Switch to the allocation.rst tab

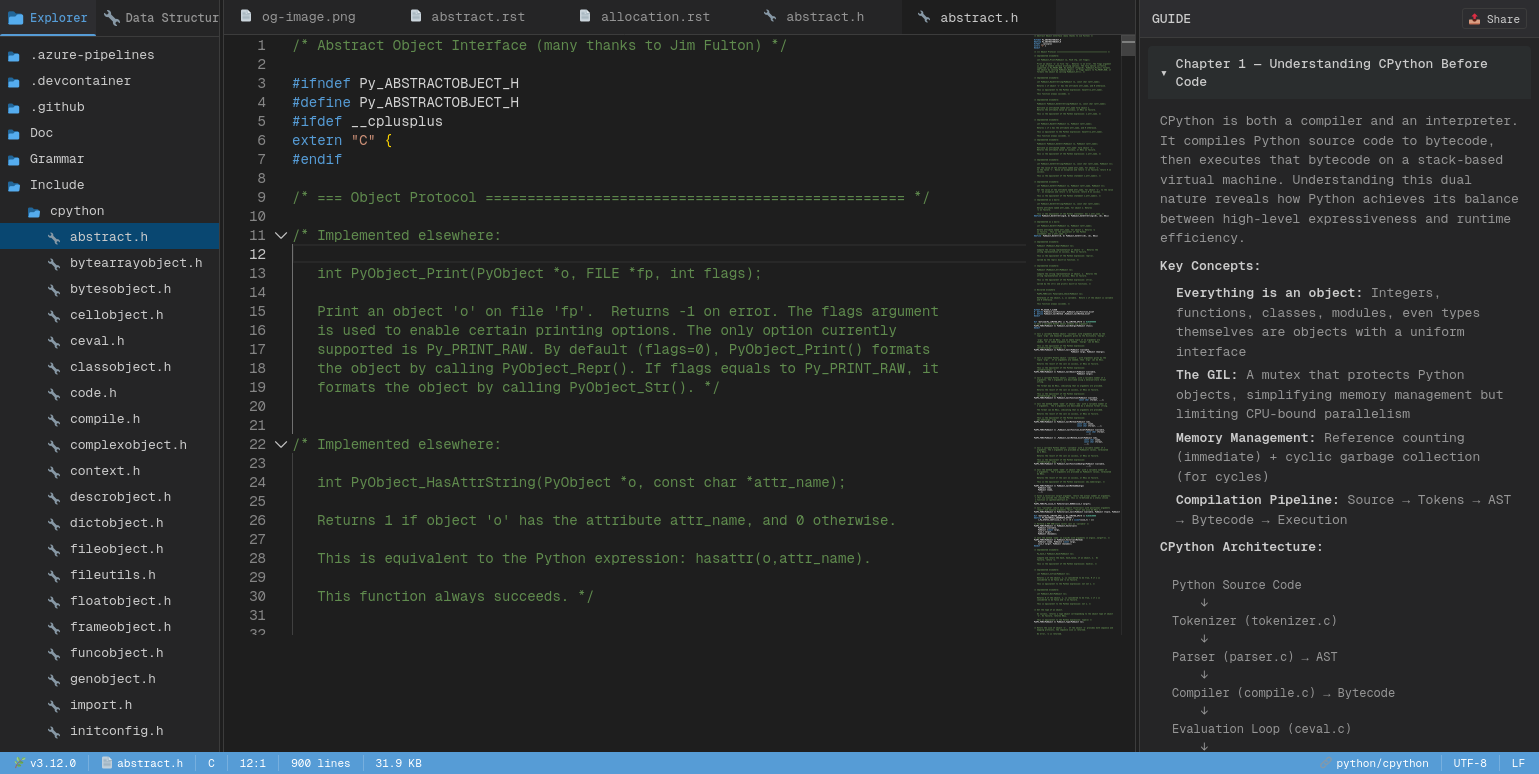coord(655,17)
